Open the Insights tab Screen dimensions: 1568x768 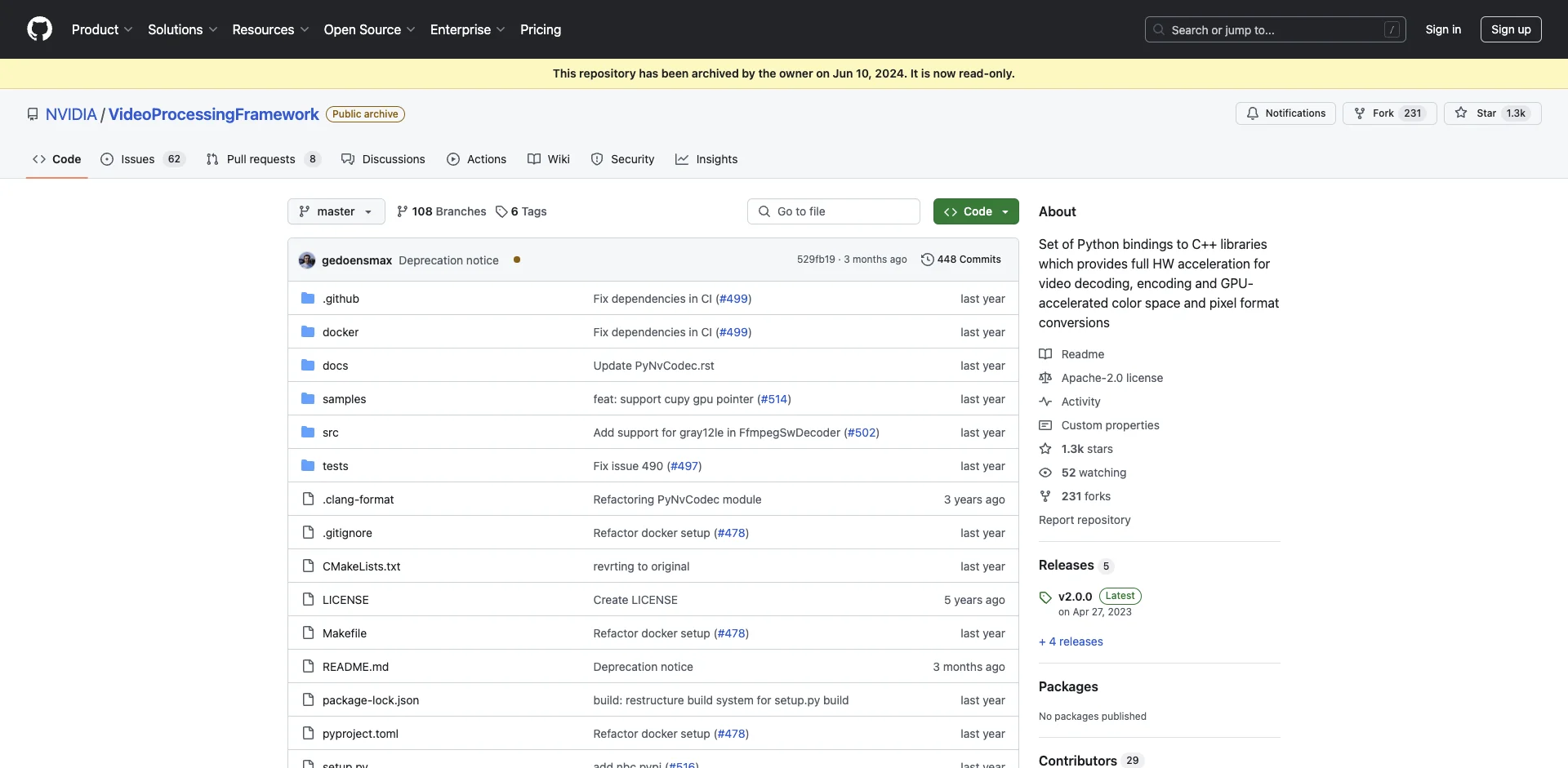[706, 159]
